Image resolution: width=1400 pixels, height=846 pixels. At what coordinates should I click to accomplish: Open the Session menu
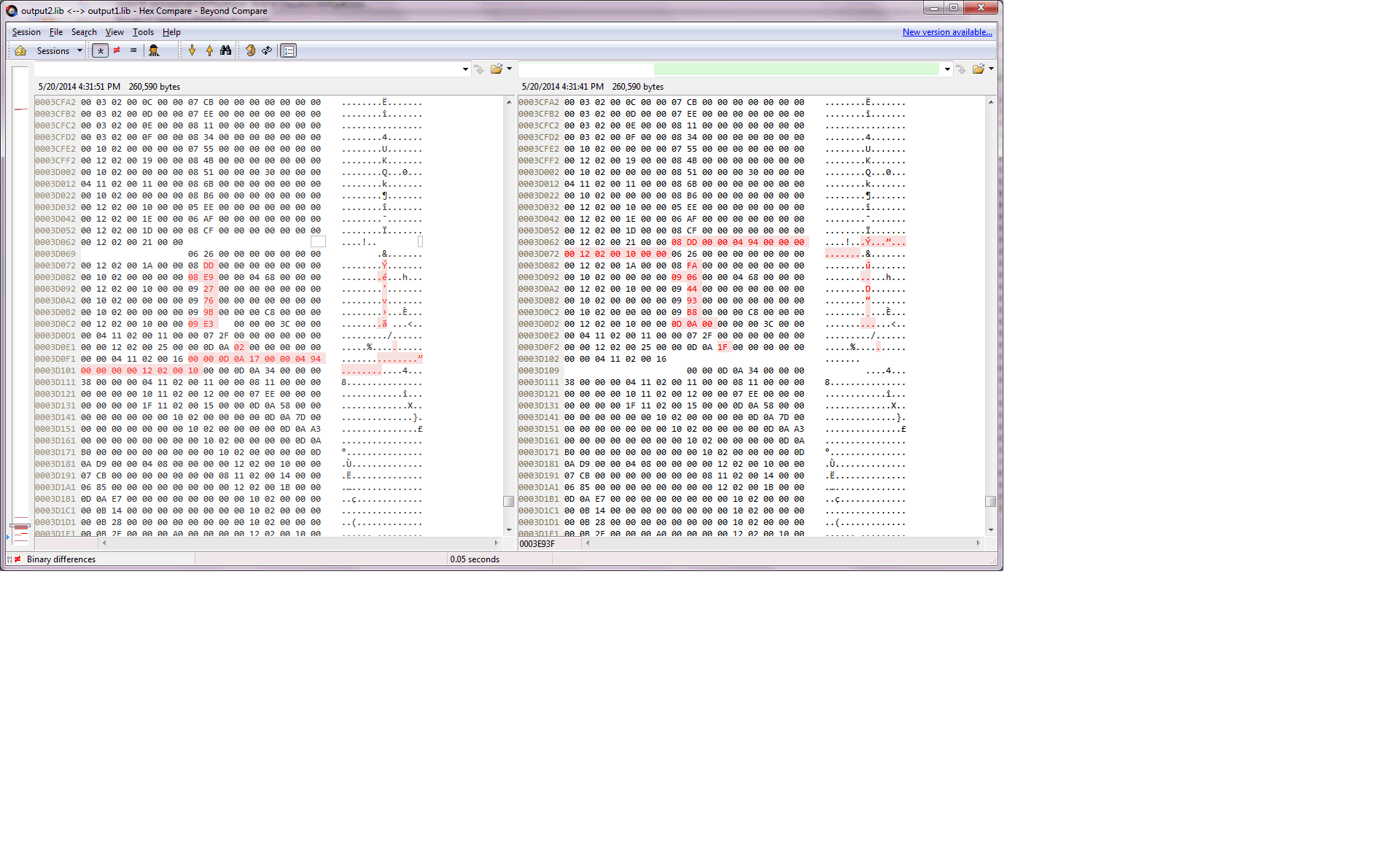26,32
